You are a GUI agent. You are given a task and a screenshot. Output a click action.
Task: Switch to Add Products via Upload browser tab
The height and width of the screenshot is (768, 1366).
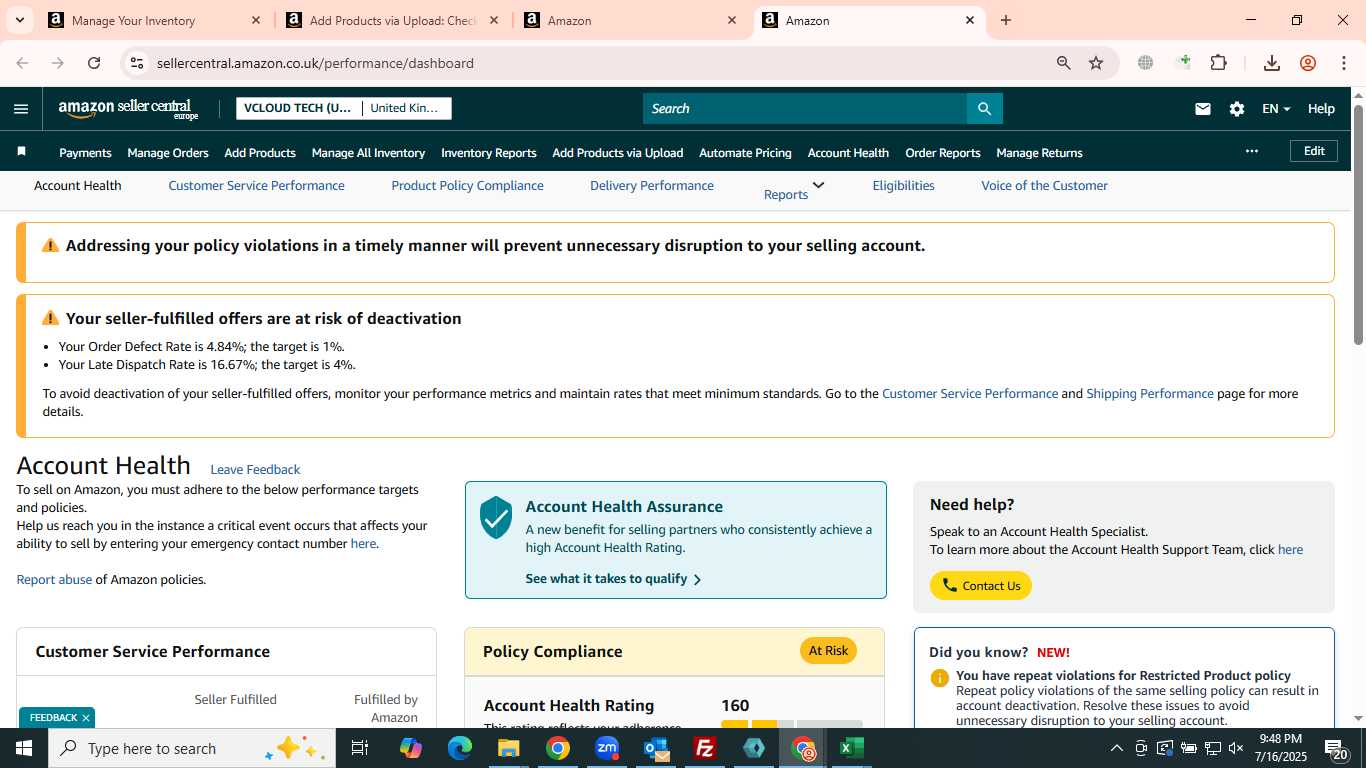[x=393, y=20]
